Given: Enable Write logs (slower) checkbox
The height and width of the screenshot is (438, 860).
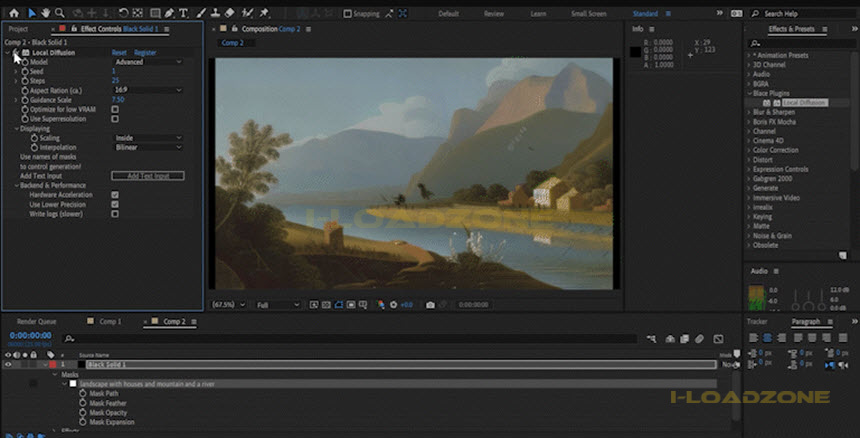Looking at the screenshot, I should pyautogui.click(x=115, y=214).
